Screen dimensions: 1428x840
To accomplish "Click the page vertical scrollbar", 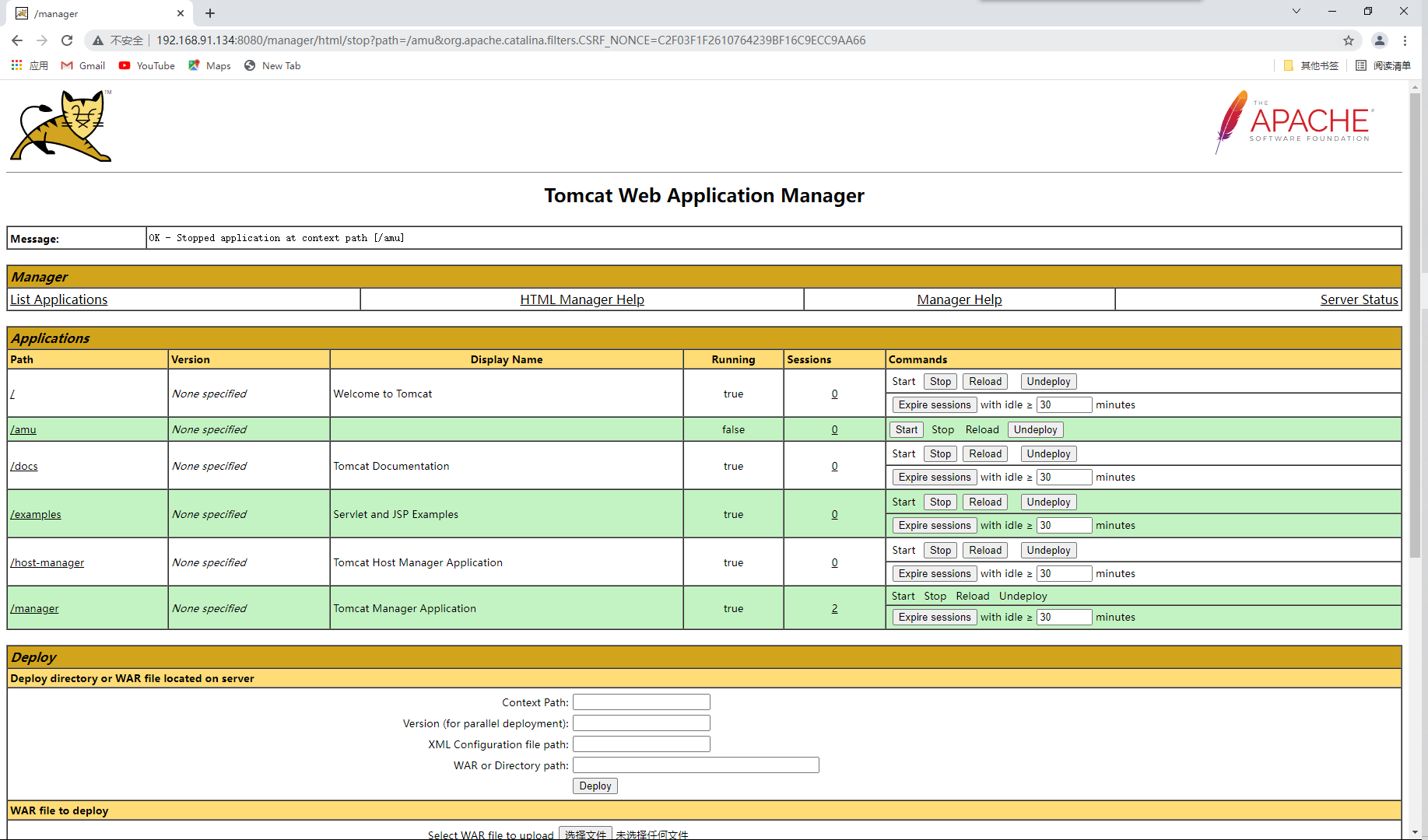I will click(x=1415, y=327).
